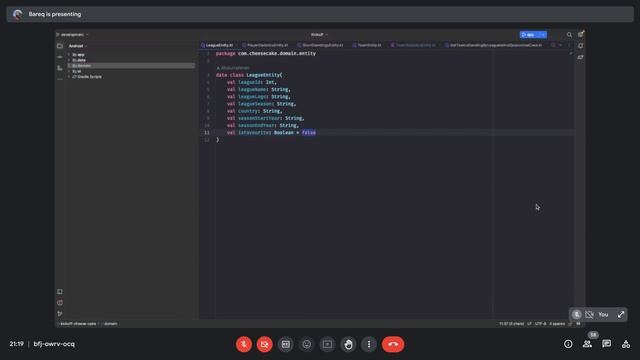Click the cursor position indicator in status bar
Viewport: 640px width, 360px height.
point(511,324)
